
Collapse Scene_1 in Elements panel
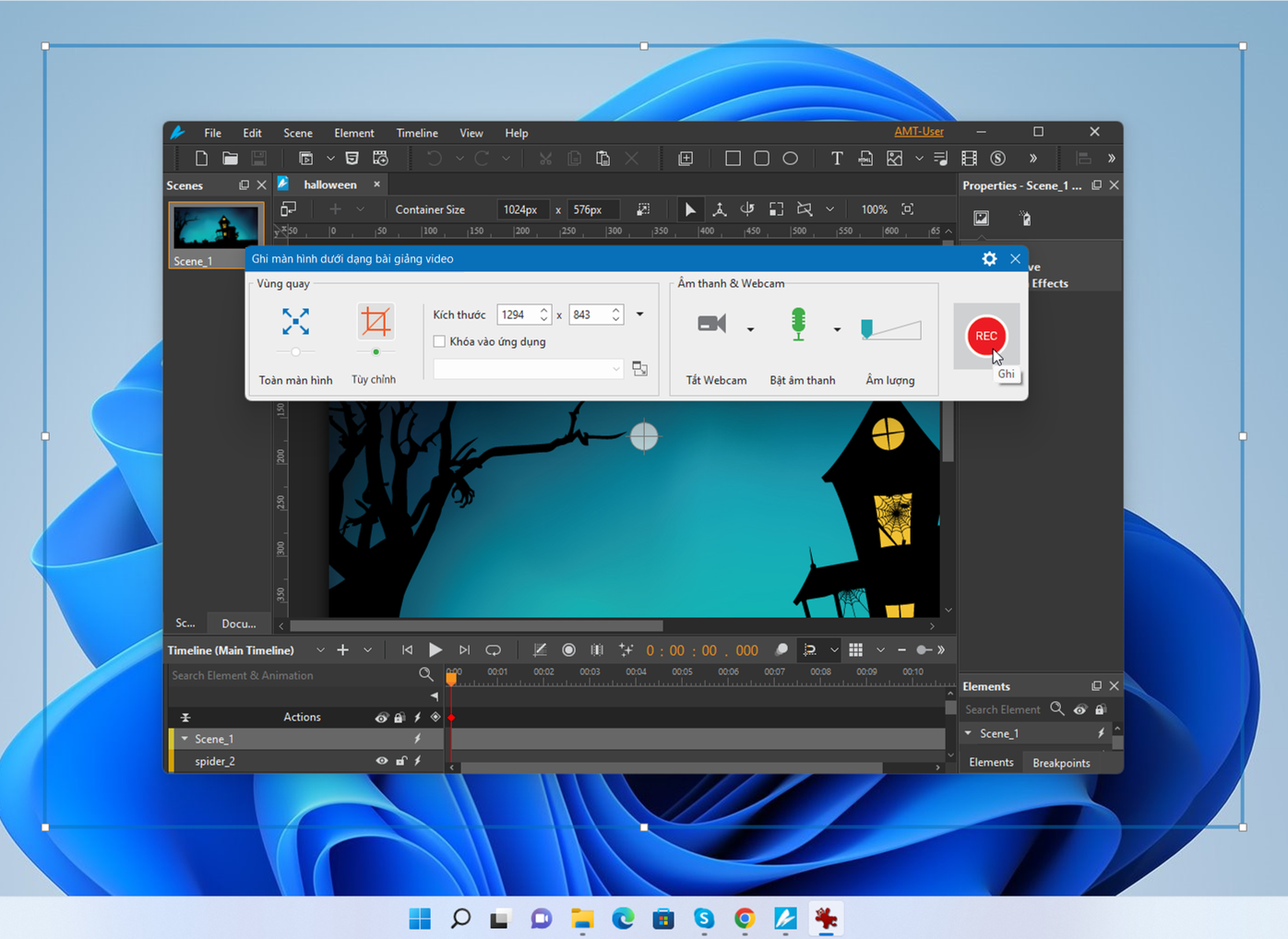click(x=968, y=733)
